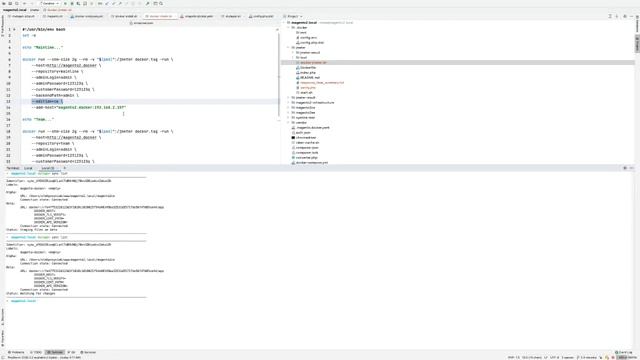Expand the vendor folder
Image resolution: width=640 pixels, height=360 pixels.
[x=289, y=122]
